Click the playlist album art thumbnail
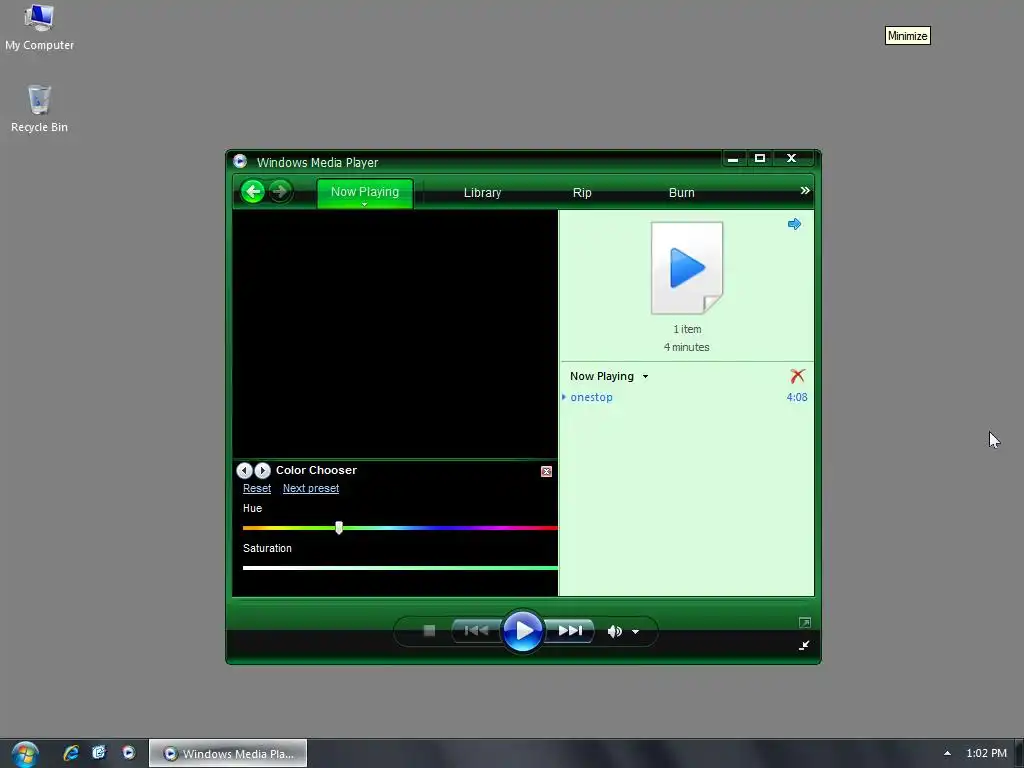The height and width of the screenshot is (768, 1024). point(686,268)
